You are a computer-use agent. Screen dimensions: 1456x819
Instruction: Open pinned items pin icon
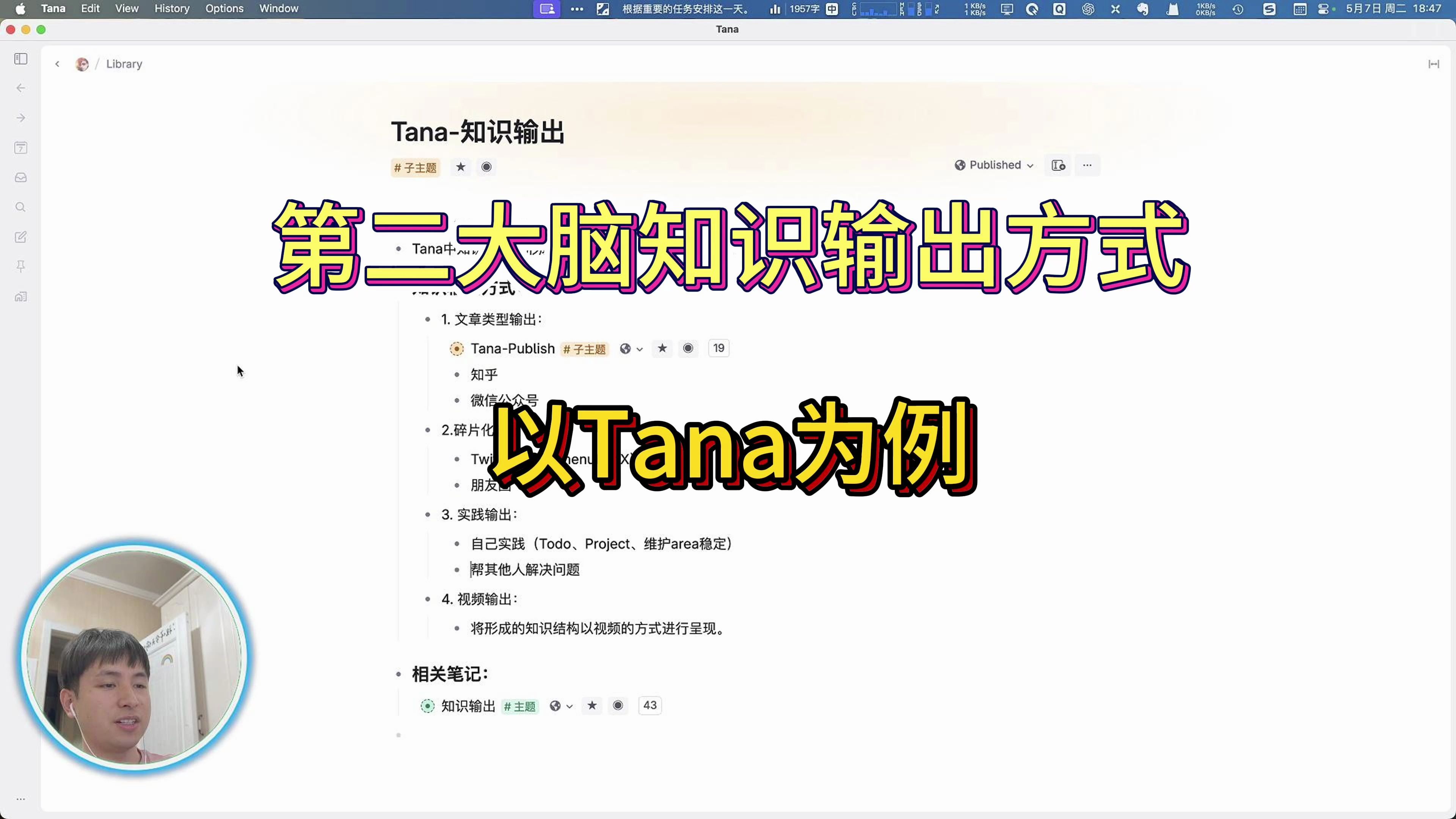tap(21, 266)
